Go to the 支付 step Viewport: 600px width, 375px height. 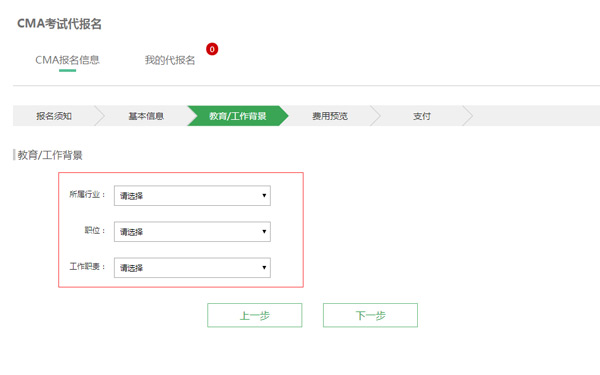pos(422,116)
